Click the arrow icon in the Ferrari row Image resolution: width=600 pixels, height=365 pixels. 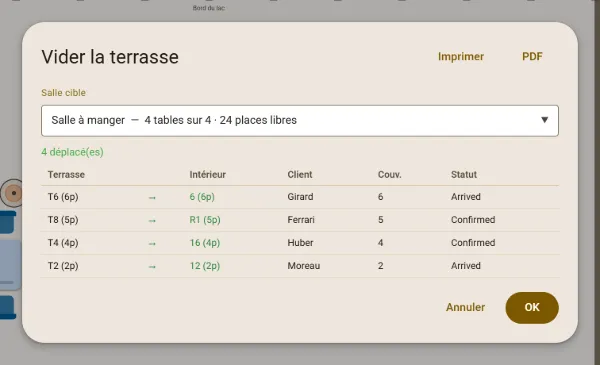pyautogui.click(x=152, y=221)
